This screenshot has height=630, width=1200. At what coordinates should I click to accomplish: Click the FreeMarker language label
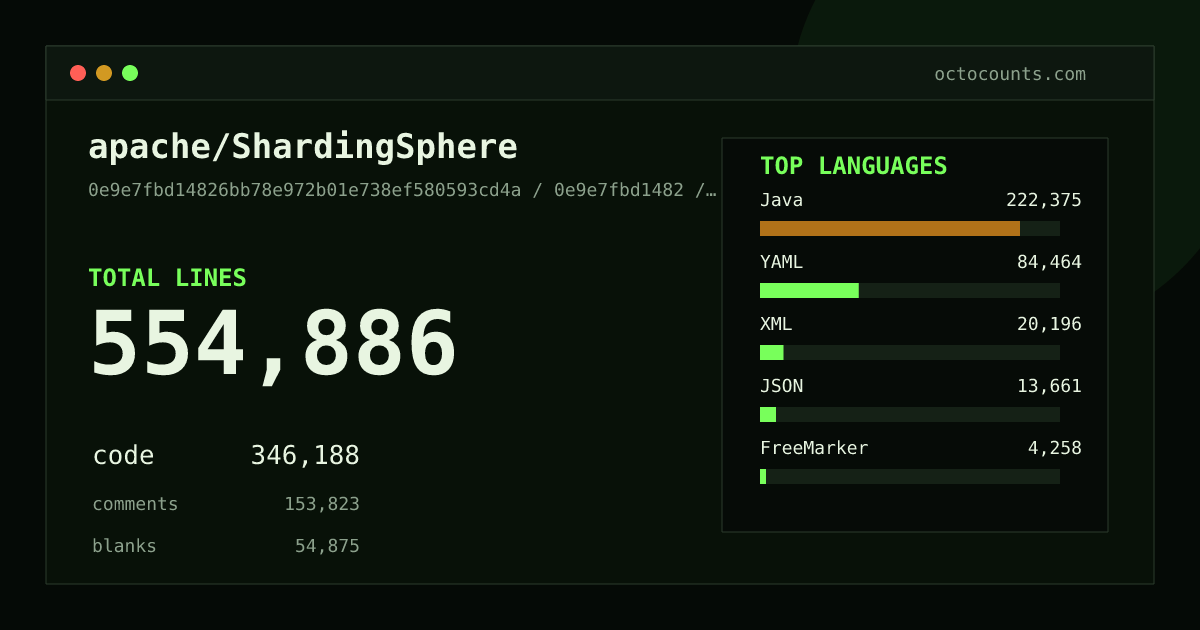[x=814, y=448]
